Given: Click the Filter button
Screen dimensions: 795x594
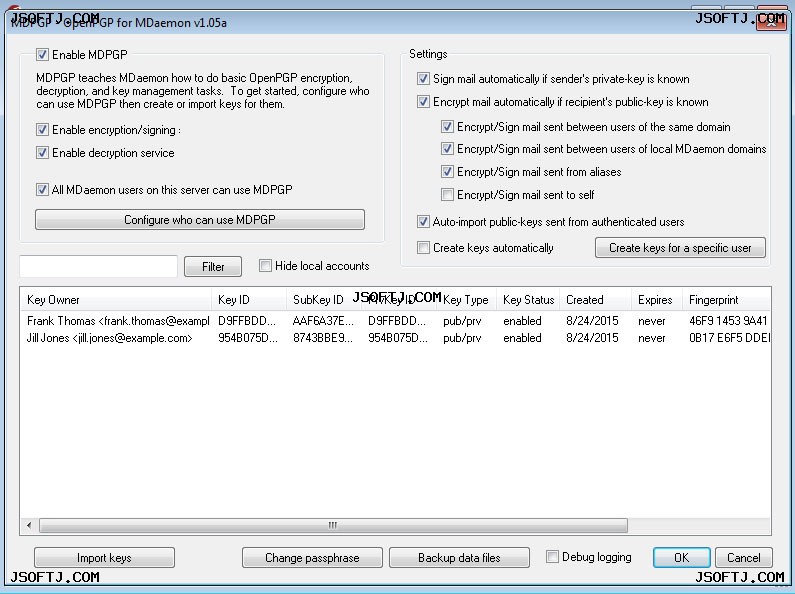Looking at the screenshot, I should [x=213, y=267].
